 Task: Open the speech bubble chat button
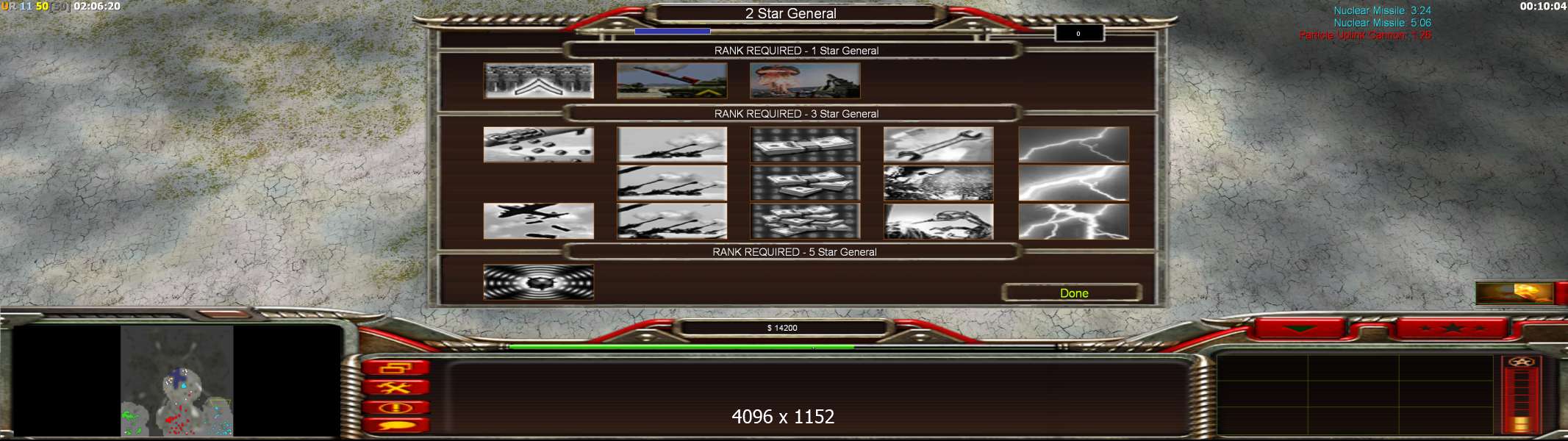[395, 425]
